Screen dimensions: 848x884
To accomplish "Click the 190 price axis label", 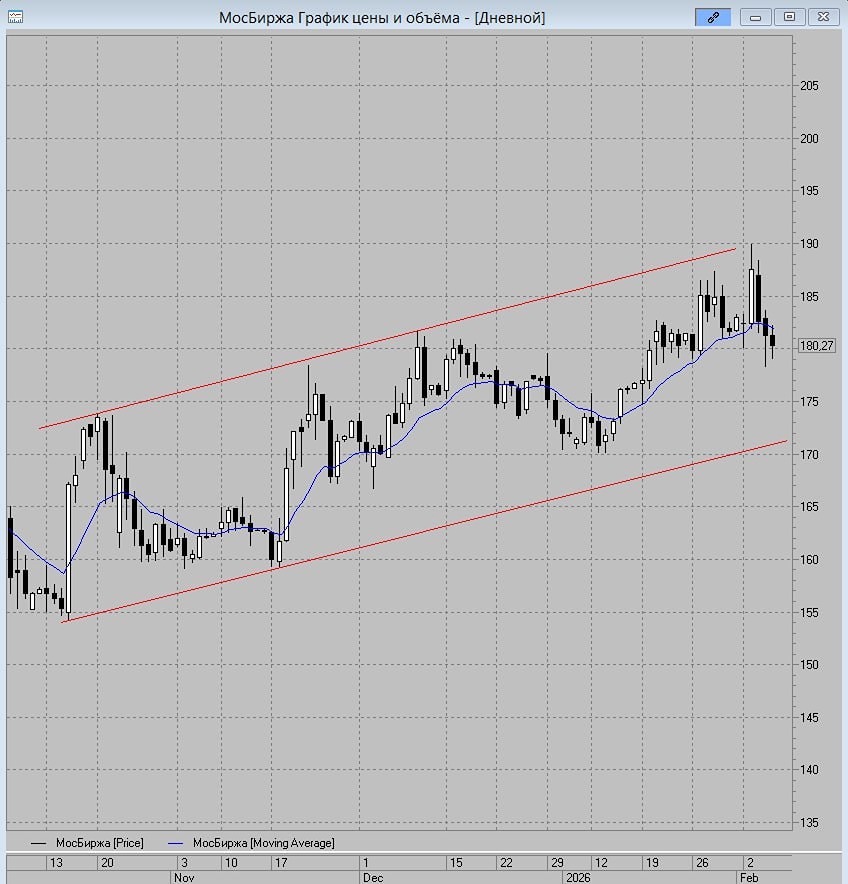I will (809, 244).
